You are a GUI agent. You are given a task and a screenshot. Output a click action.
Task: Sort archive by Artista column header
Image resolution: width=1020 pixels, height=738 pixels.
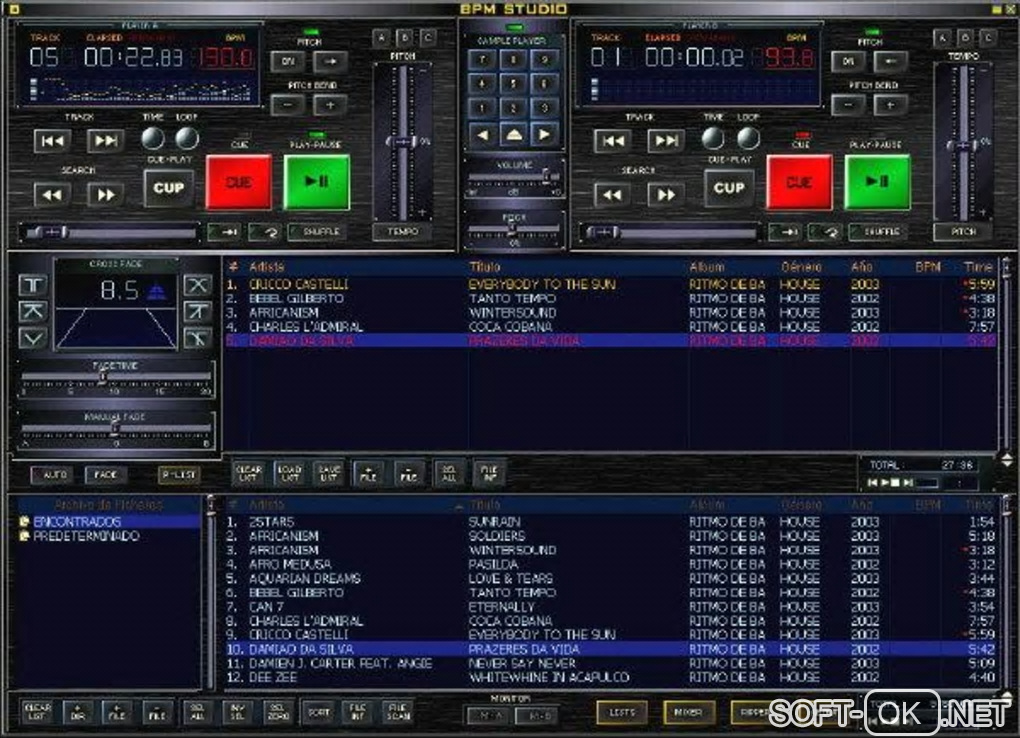[x=267, y=505]
